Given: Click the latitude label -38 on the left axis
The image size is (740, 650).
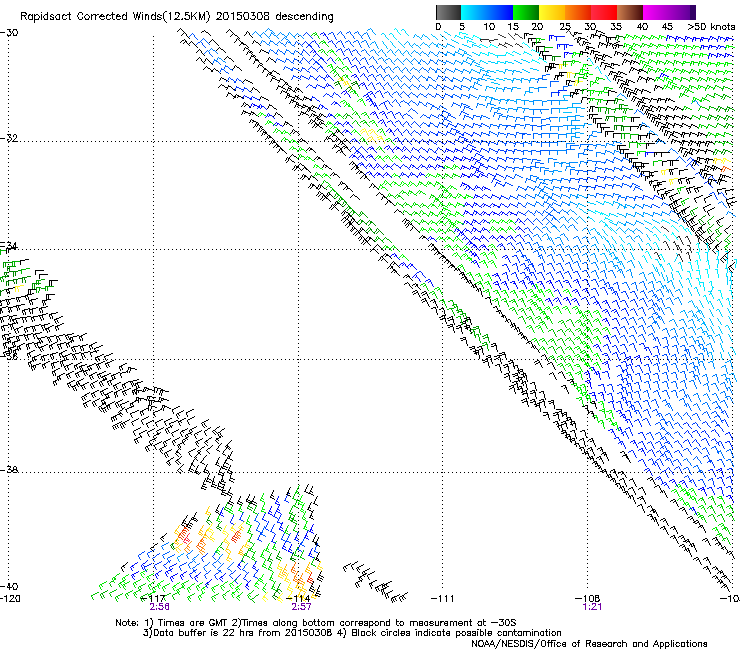Looking at the screenshot, I should [9, 470].
